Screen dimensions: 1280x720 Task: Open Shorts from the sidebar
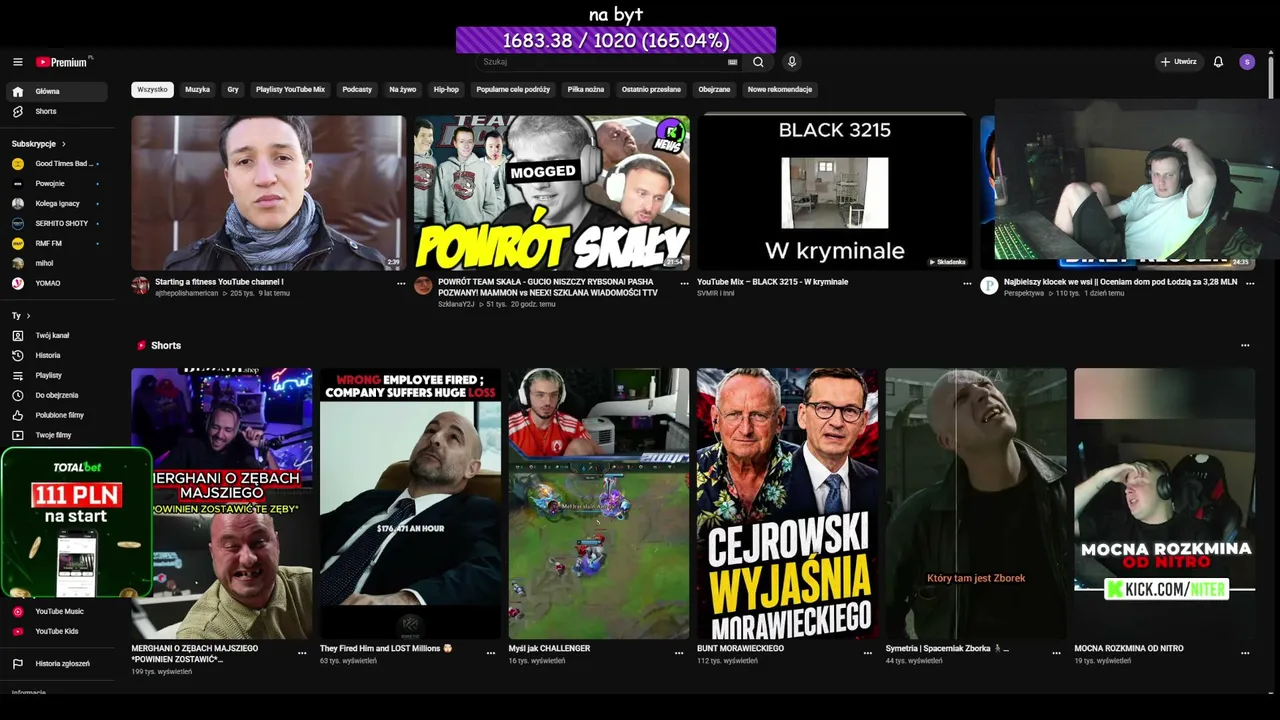57,112
